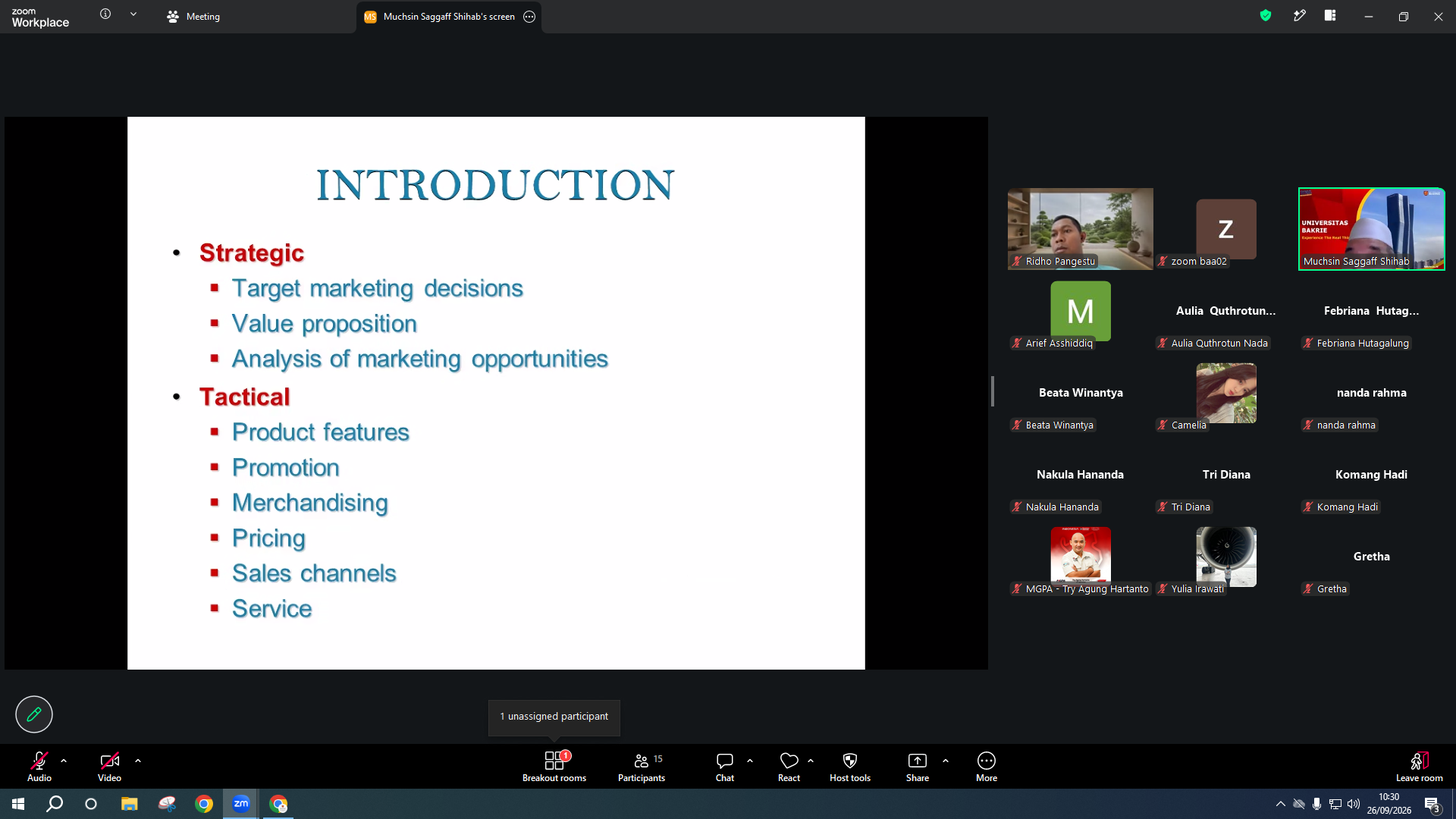
Task: Expand the Audio settings arrow
Action: click(x=64, y=761)
